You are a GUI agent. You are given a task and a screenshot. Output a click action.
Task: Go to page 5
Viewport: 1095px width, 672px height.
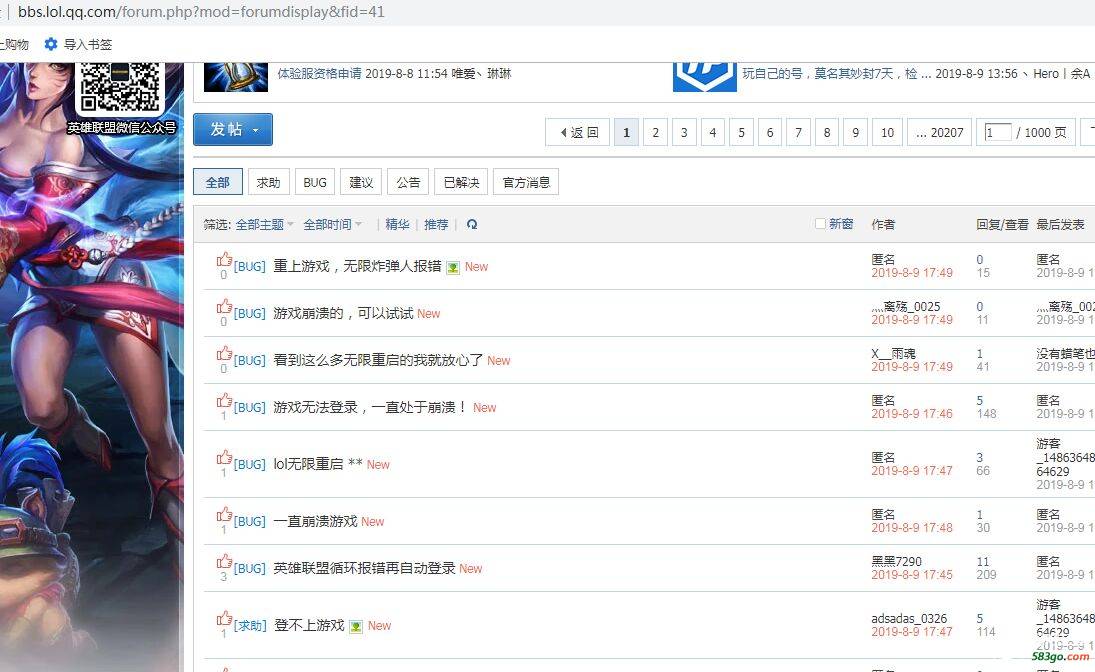741,132
